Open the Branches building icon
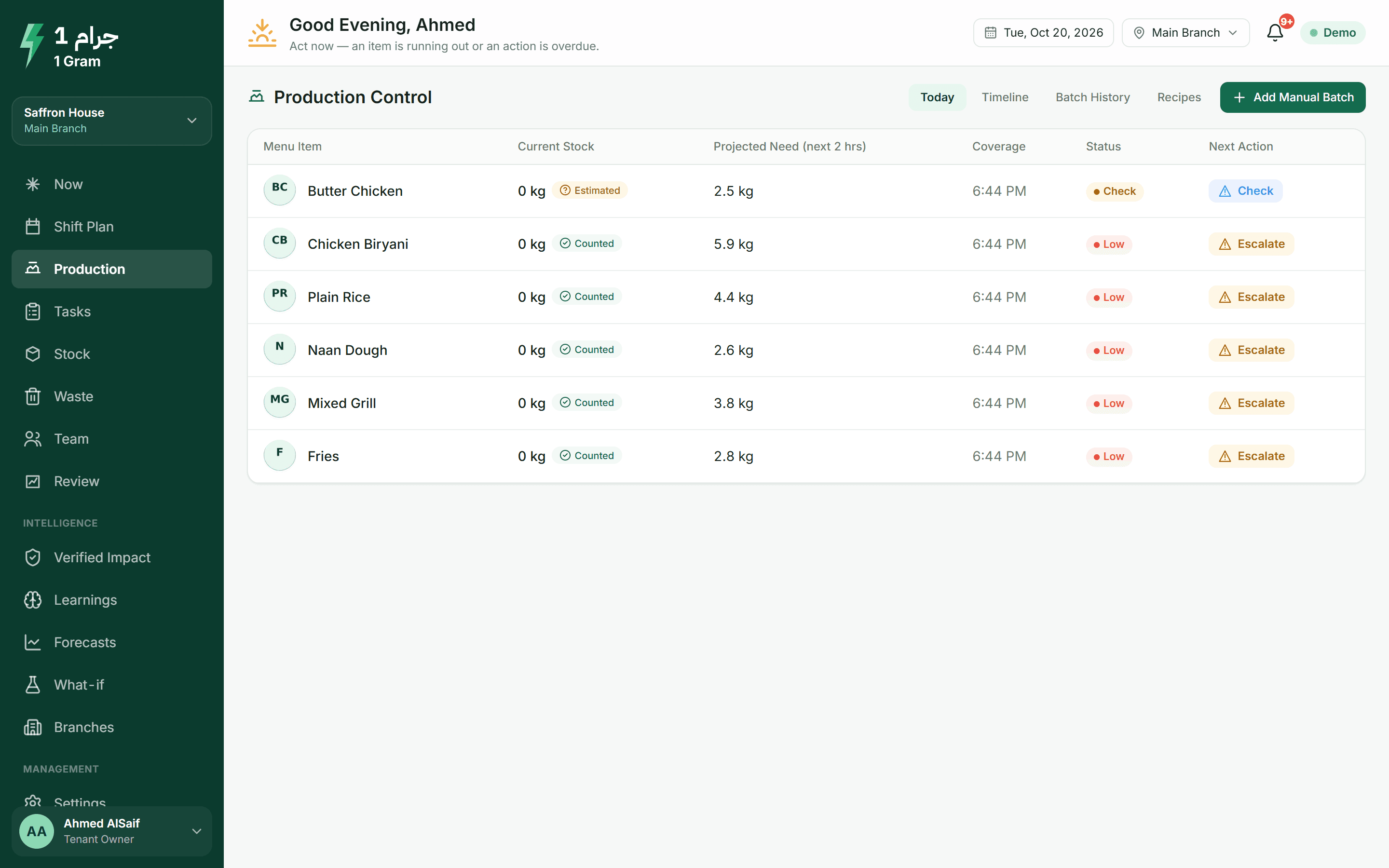 point(33,727)
